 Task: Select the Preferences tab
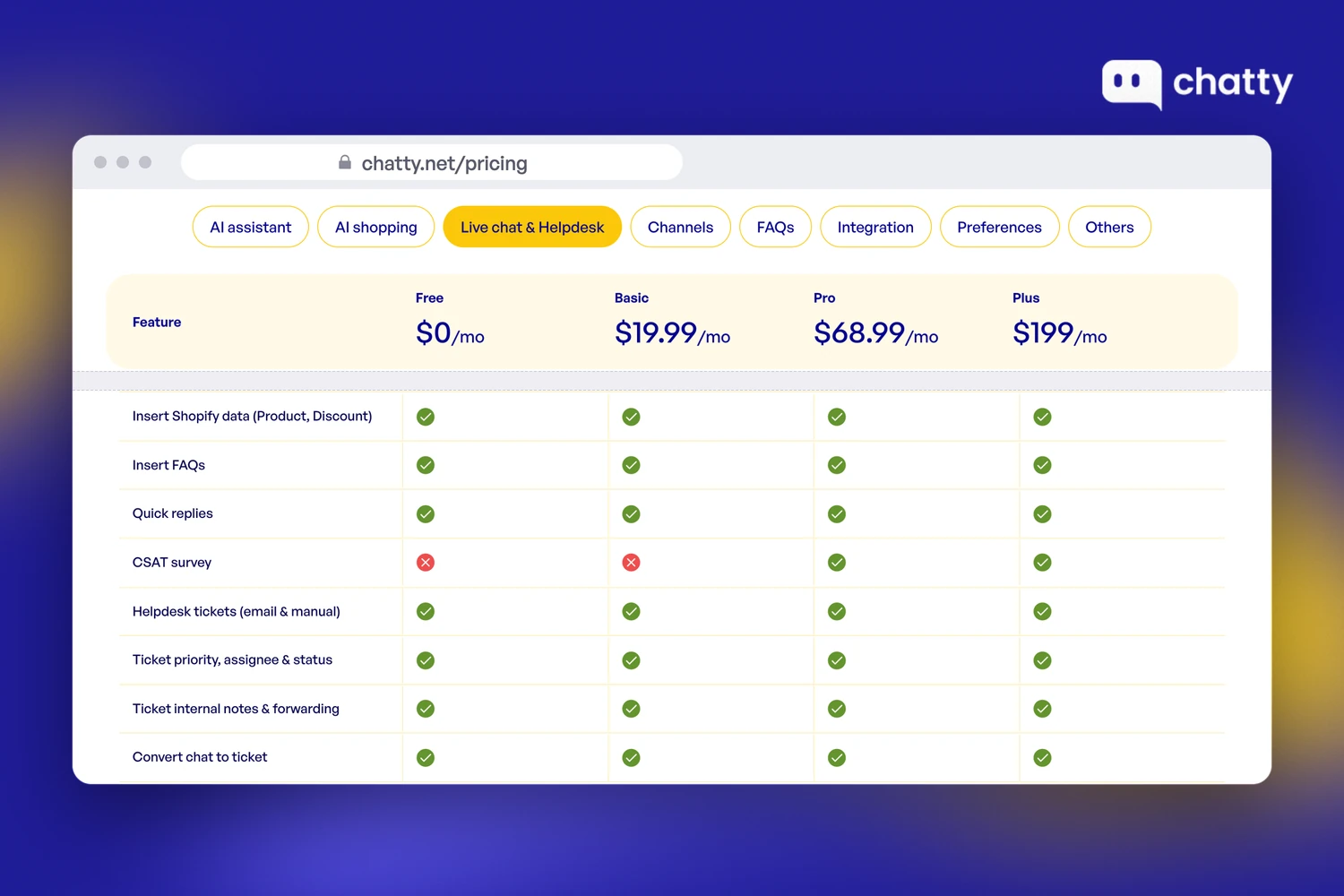click(1000, 227)
